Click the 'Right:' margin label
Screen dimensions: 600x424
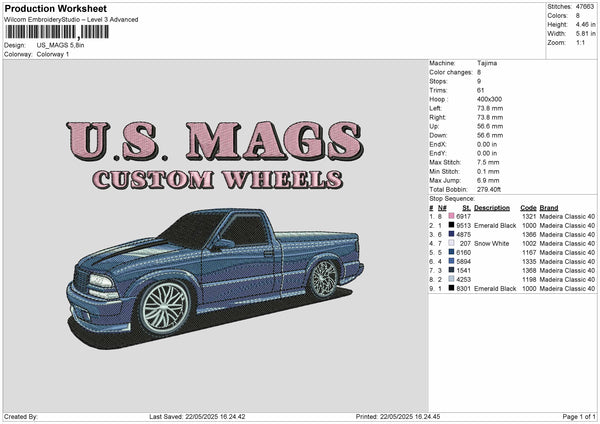pyautogui.click(x=437, y=117)
